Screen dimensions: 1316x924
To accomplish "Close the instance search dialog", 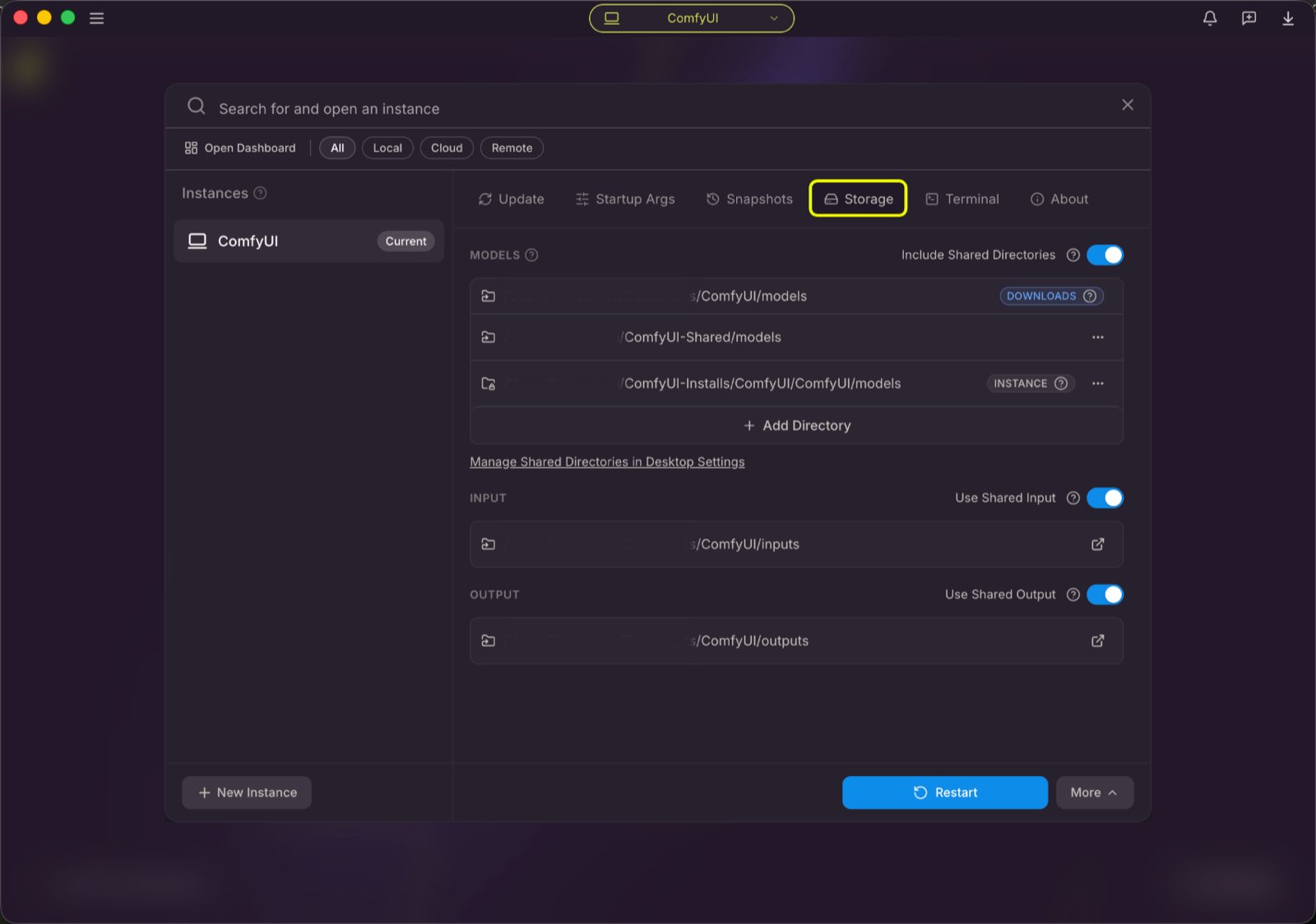I will coord(1128,104).
